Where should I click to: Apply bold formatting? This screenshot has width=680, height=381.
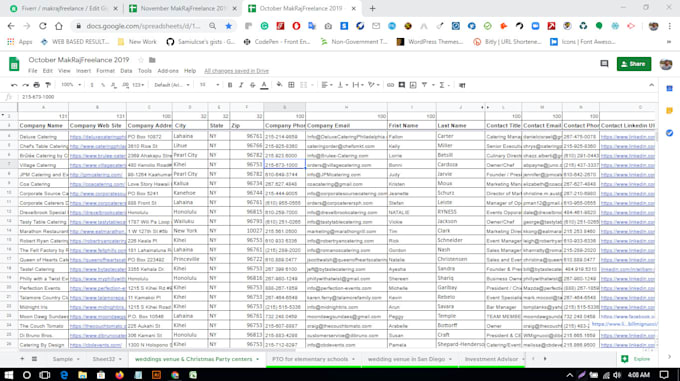[230, 85]
